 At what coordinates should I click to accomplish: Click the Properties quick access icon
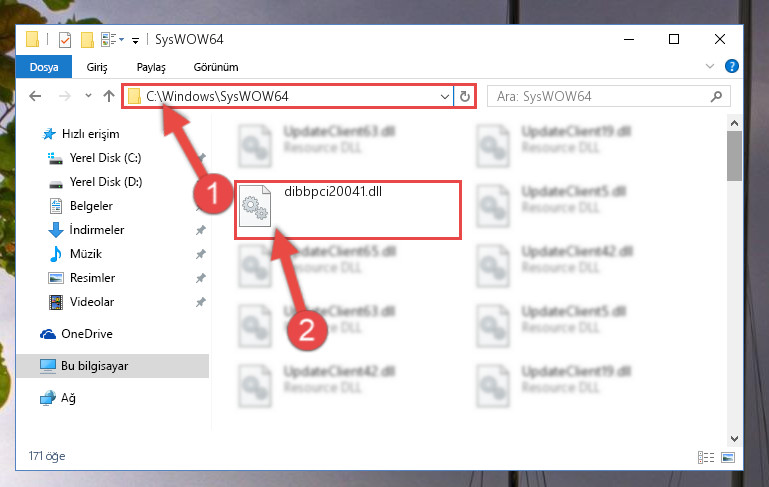(x=65, y=40)
